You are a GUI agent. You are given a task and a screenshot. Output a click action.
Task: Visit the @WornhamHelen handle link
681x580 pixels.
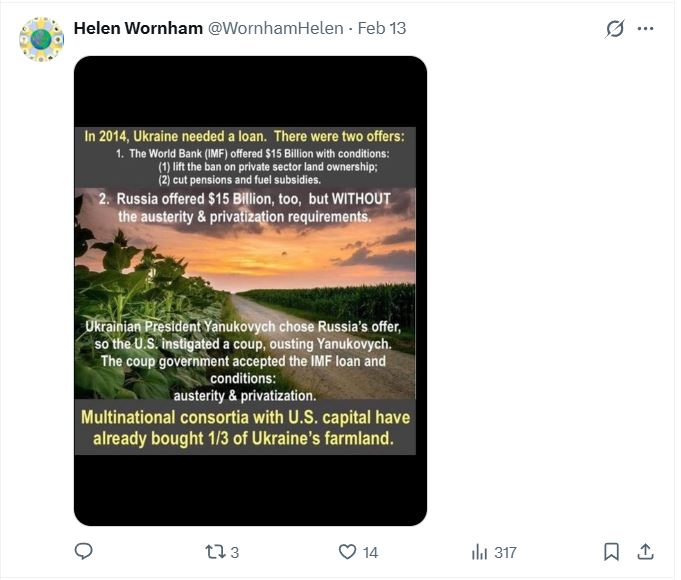(x=276, y=28)
